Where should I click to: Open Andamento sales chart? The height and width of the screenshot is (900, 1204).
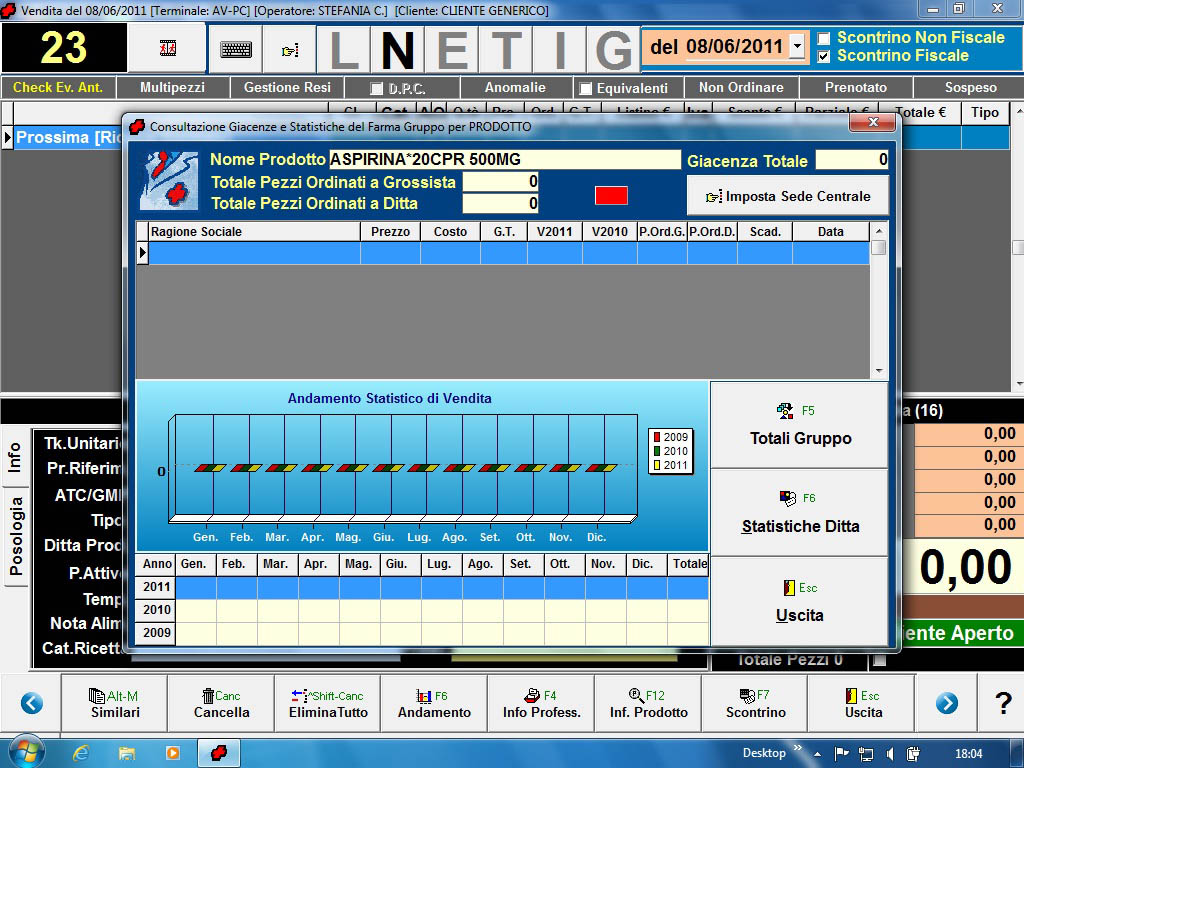[x=434, y=704]
